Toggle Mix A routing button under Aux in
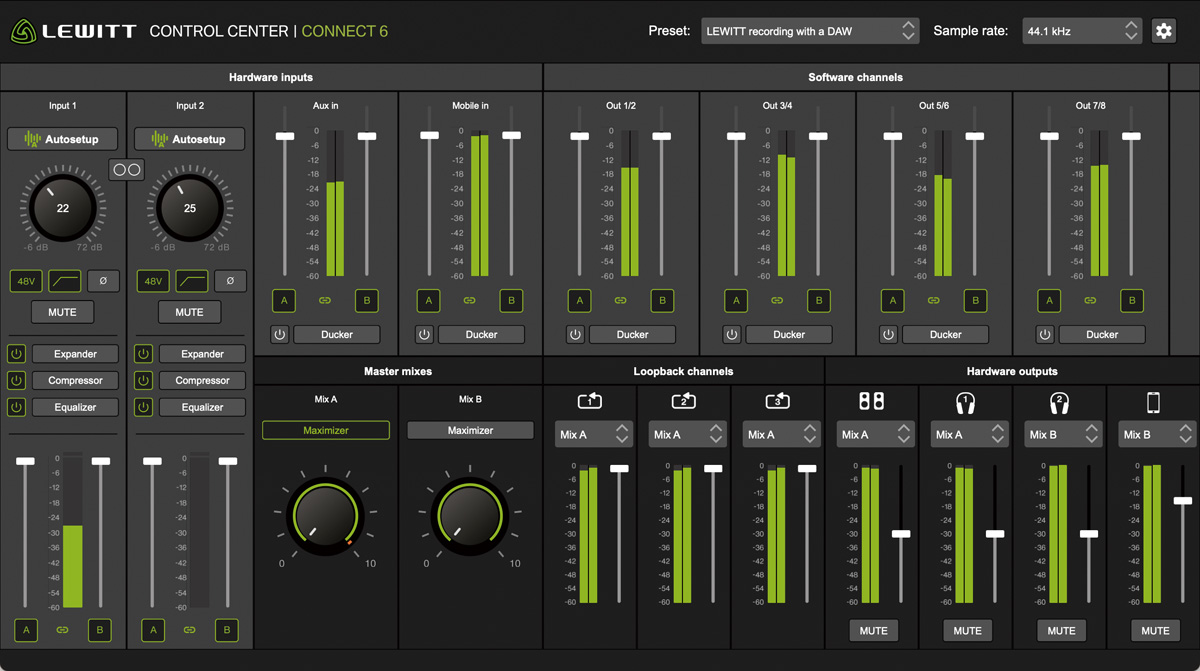Image resolution: width=1200 pixels, height=671 pixels. click(x=284, y=300)
